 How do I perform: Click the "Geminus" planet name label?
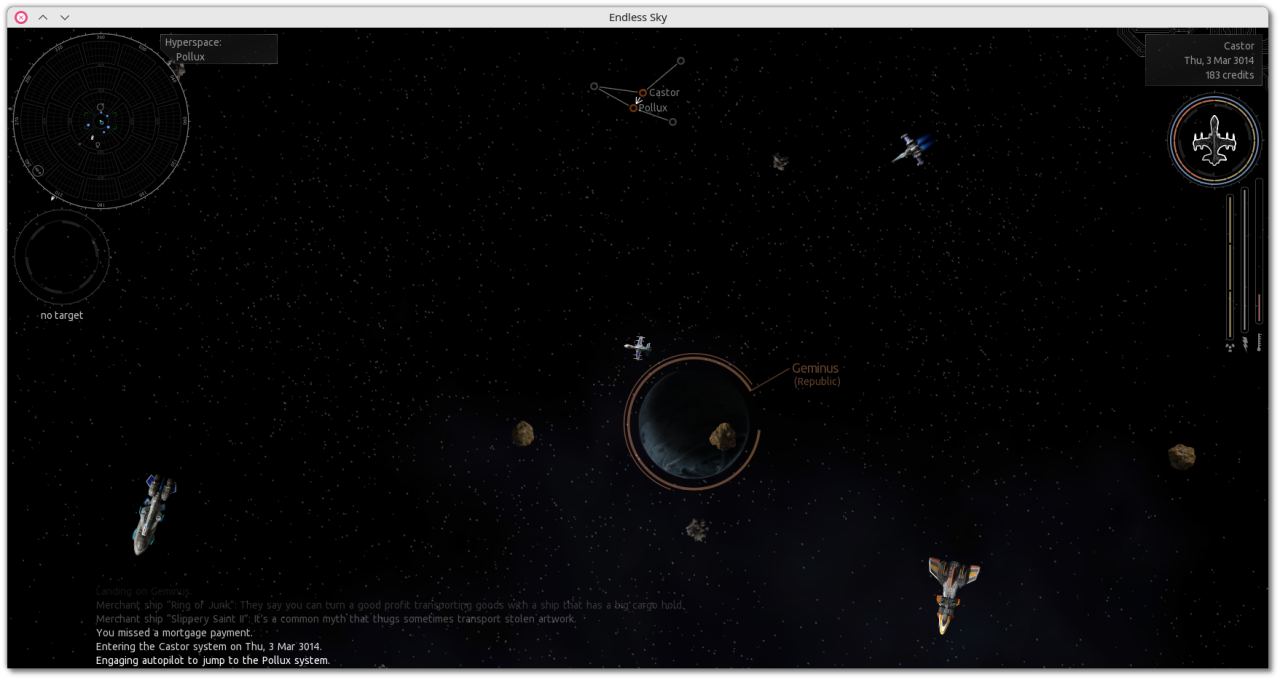[815, 368]
